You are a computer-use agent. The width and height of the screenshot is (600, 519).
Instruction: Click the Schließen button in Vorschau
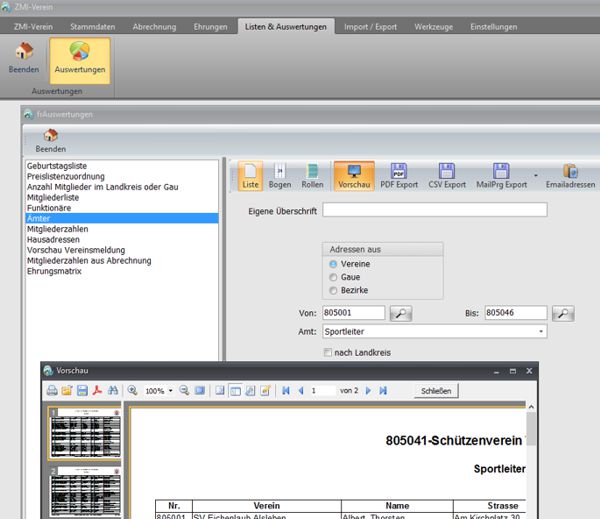436,391
